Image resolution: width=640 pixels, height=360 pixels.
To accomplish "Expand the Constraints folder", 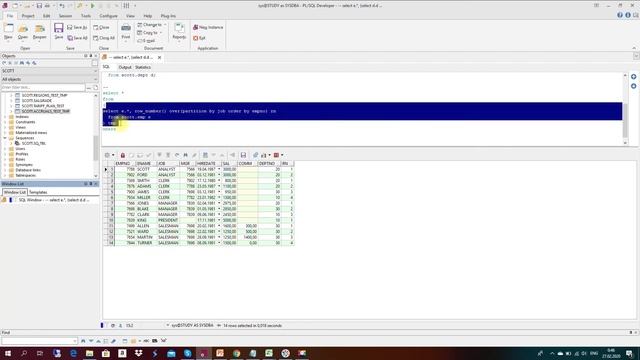I will [5, 122].
